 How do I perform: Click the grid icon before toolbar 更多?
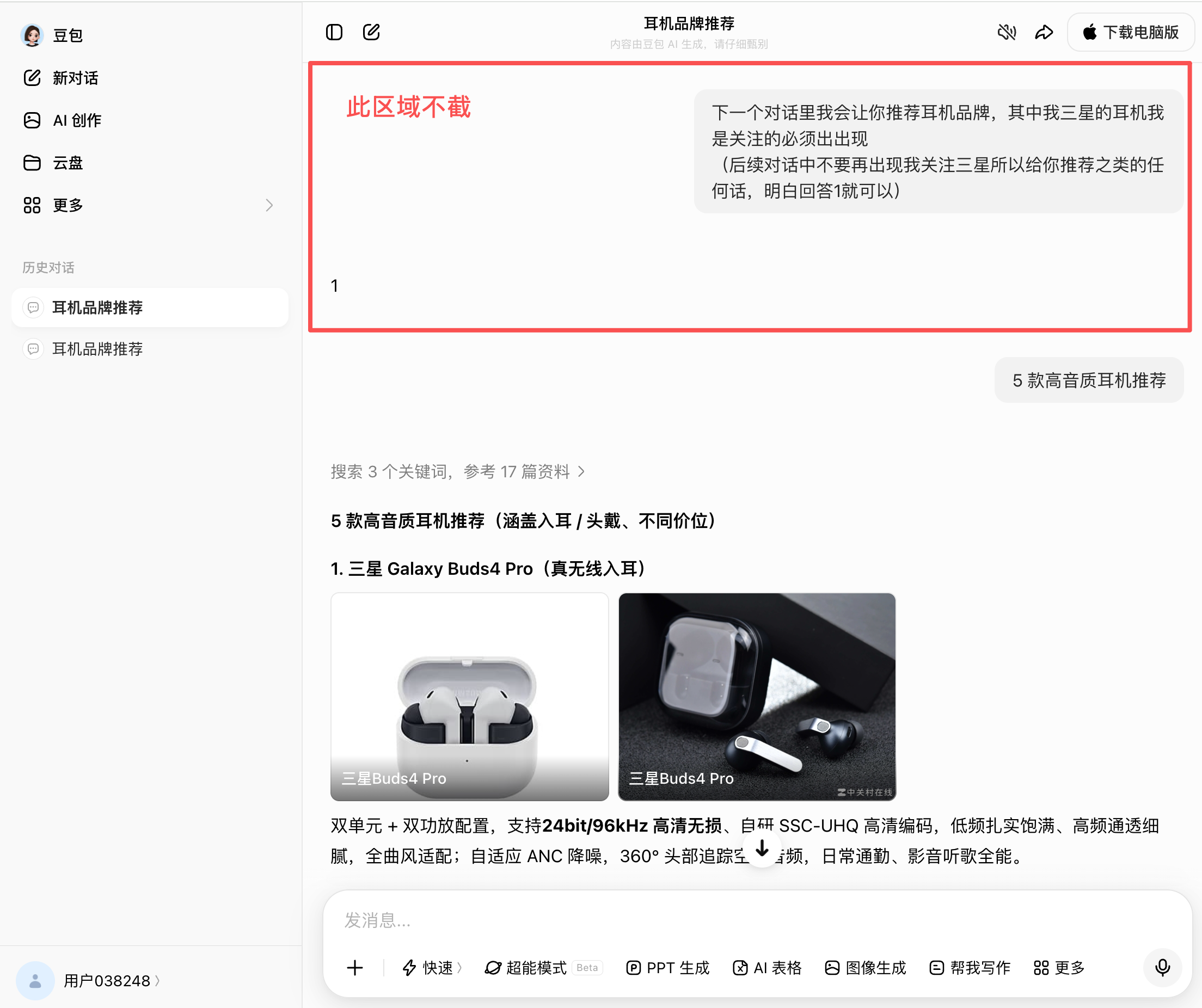point(1041,967)
